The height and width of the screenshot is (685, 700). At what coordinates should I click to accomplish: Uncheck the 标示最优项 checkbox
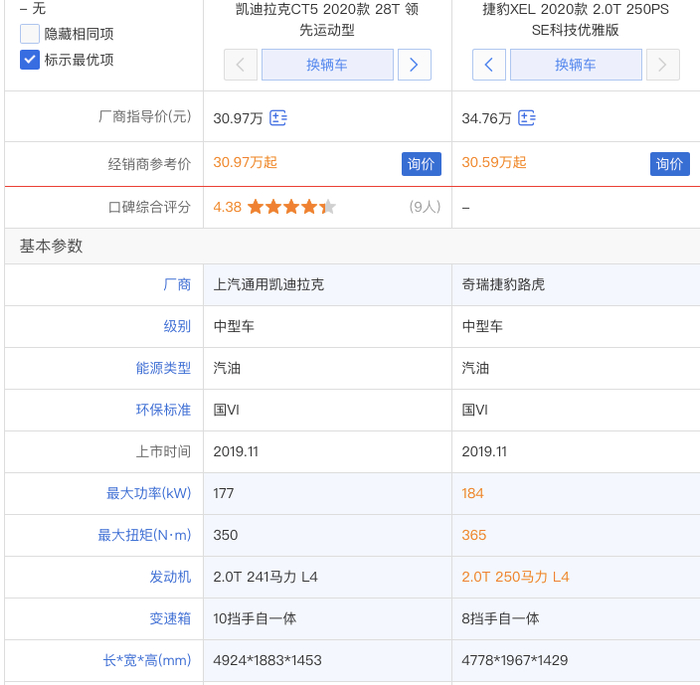pyautogui.click(x=30, y=60)
